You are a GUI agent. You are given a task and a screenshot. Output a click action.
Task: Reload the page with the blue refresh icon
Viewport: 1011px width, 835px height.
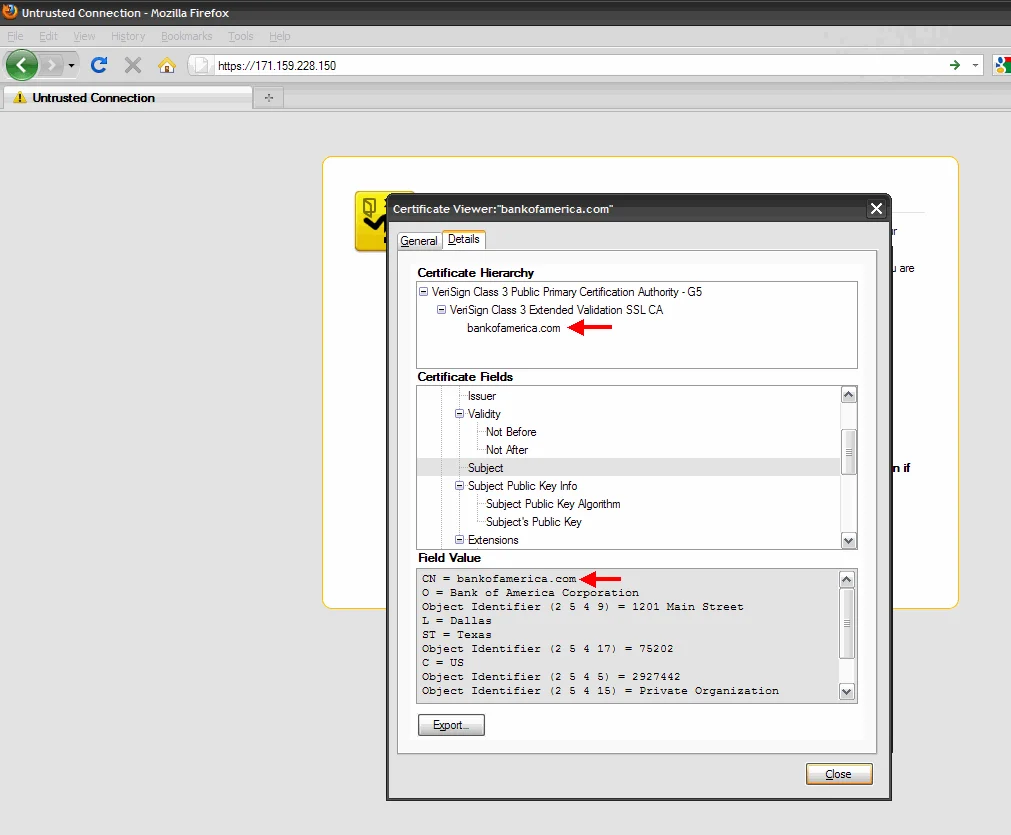pyautogui.click(x=99, y=65)
